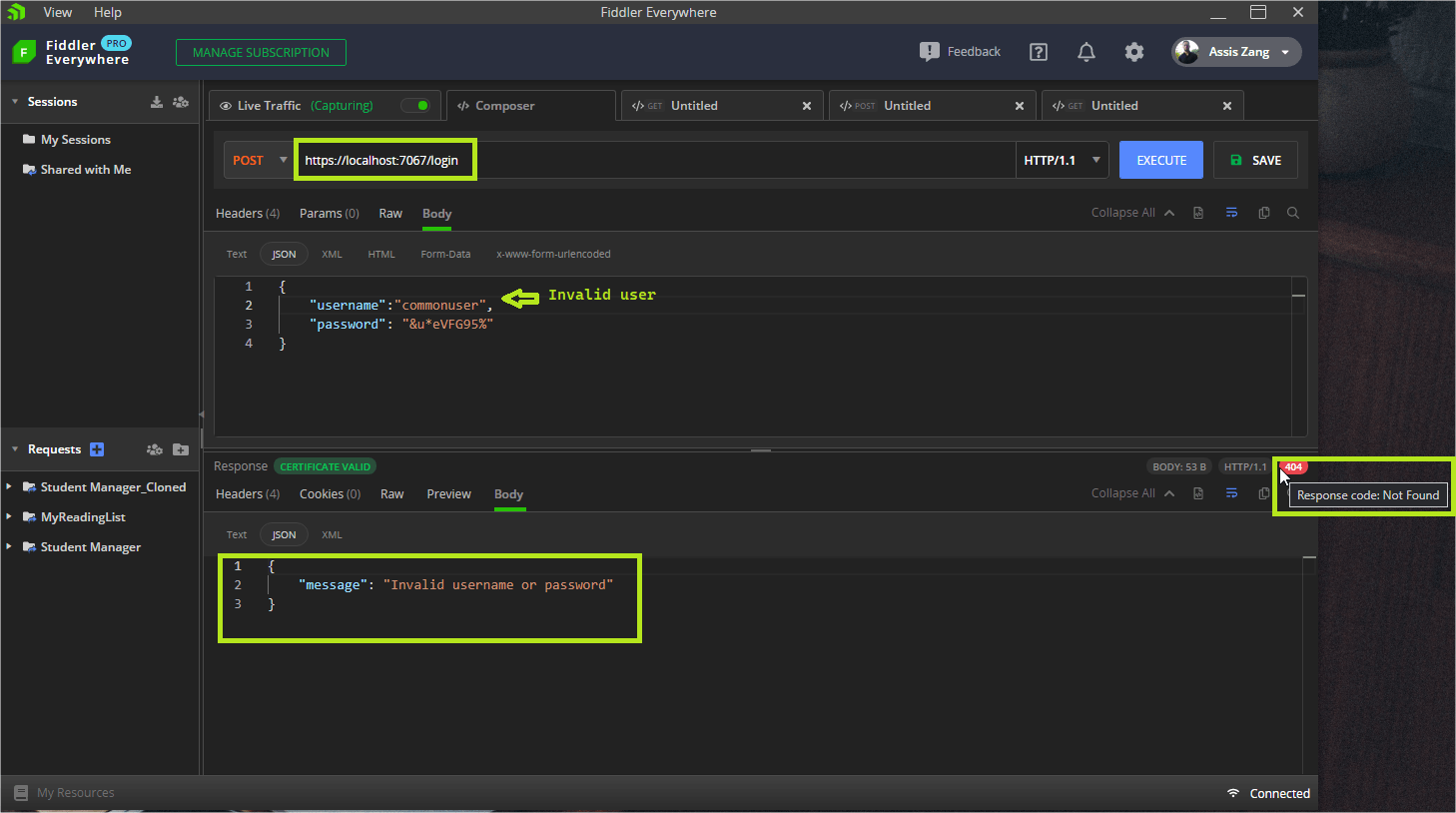Click the word wrap icon in response toolbar
Image resolution: width=1456 pixels, height=813 pixels.
(1231, 493)
